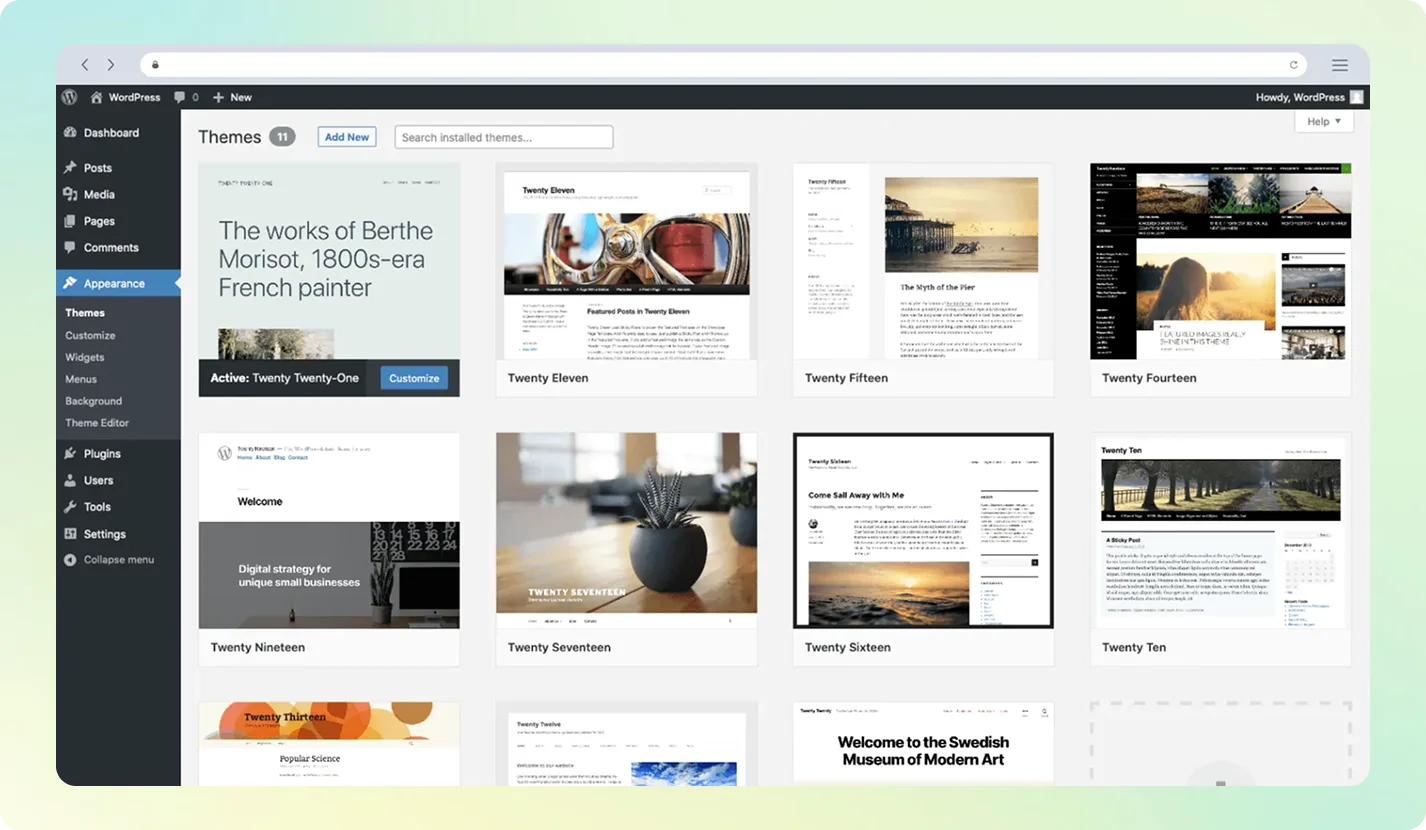The width and height of the screenshot is (1426, 830).
Task: Select the Twenty Fourteen theme thumbnail
Action: click(x=1220, y=261)
